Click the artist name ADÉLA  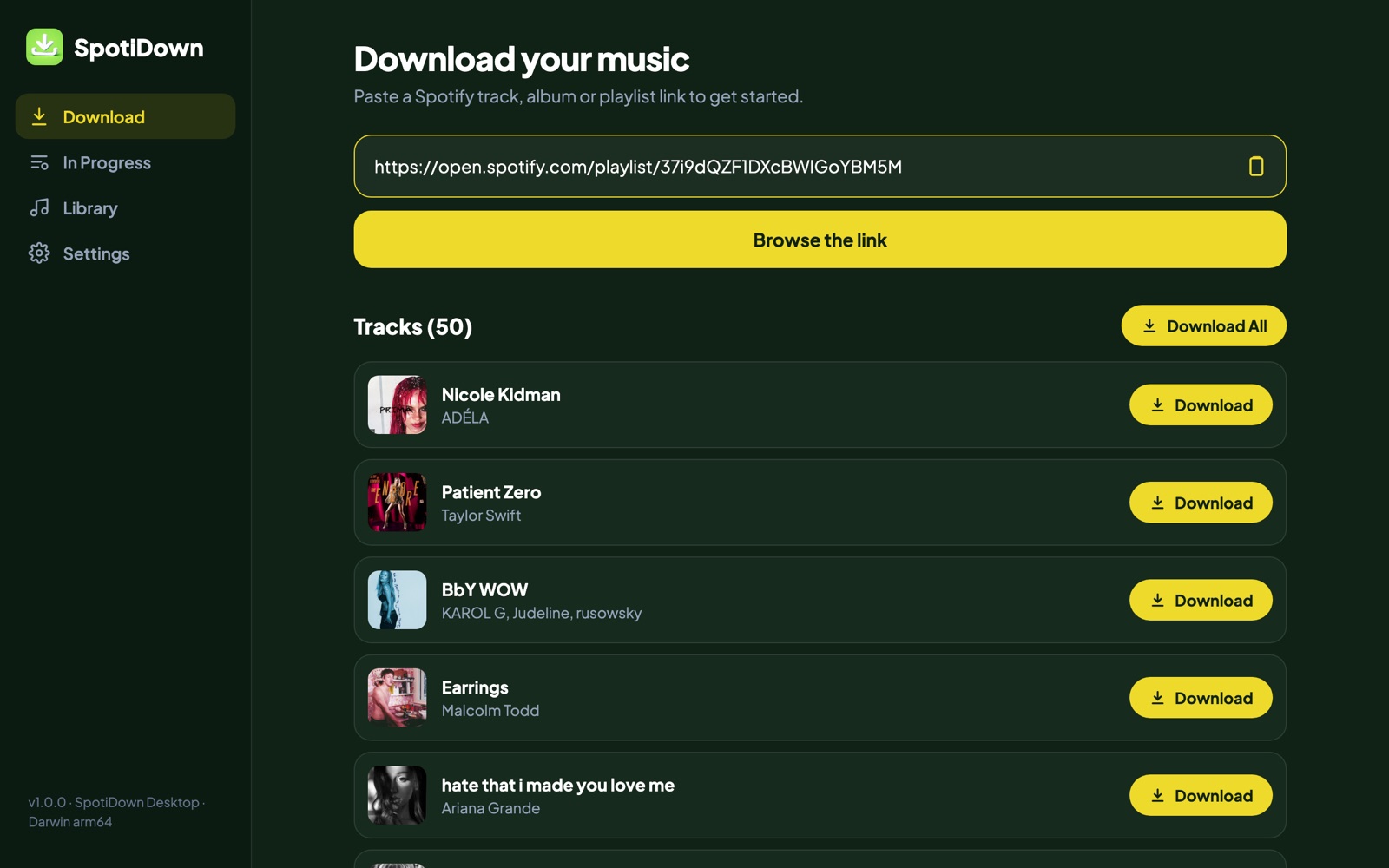(x=465, y=418)
